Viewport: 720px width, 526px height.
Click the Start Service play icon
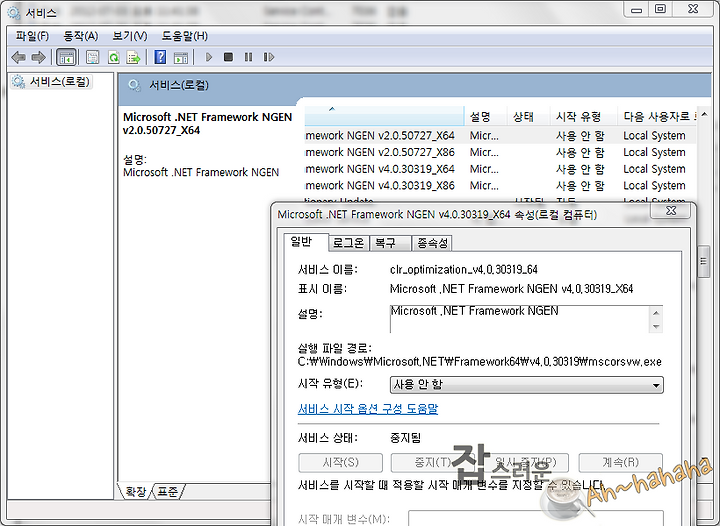208,57
